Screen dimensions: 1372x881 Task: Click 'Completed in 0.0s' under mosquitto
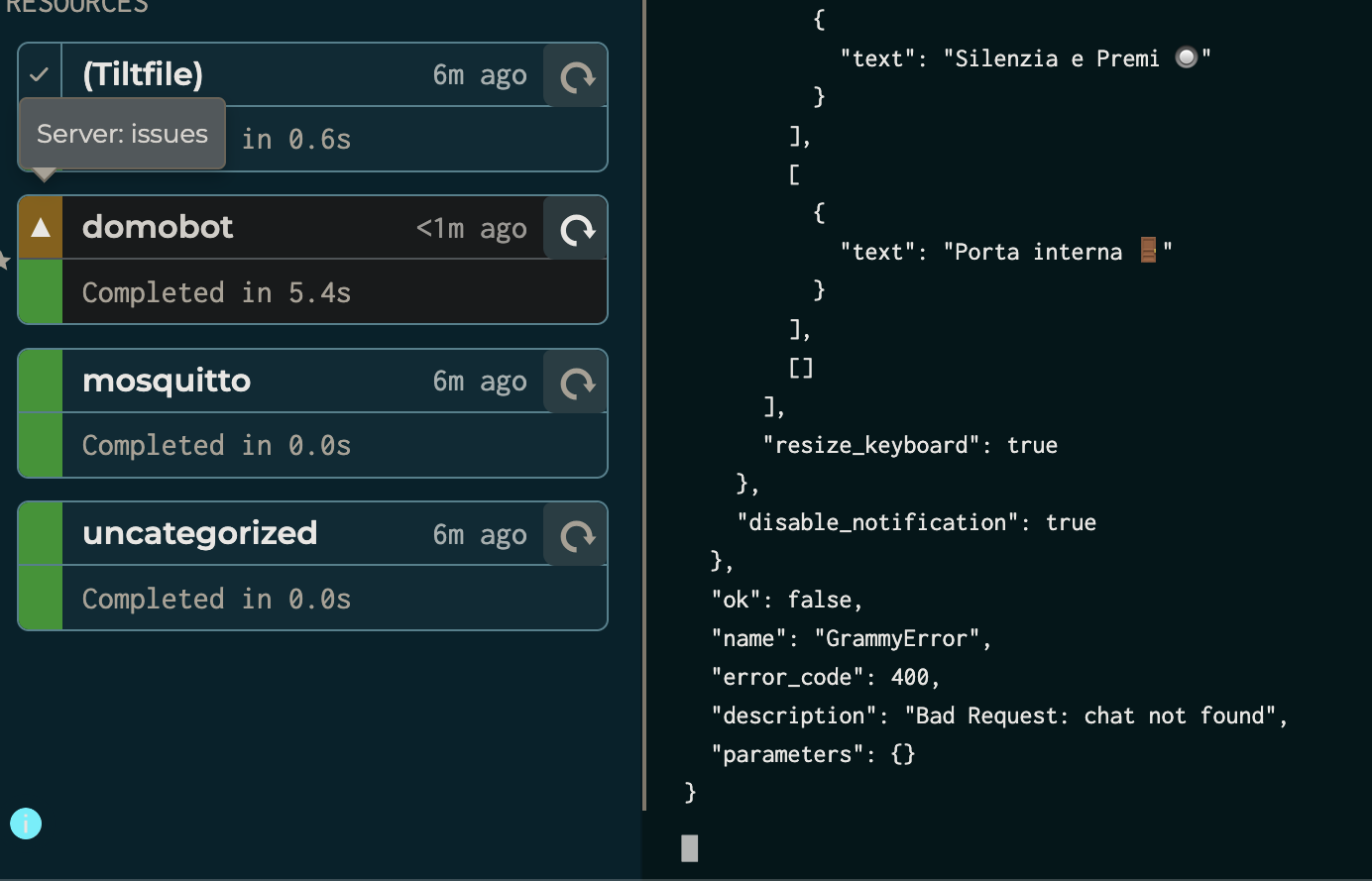pos(216,445)
